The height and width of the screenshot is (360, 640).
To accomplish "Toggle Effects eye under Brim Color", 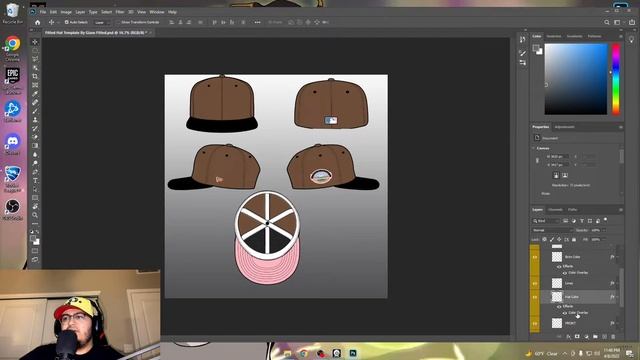I will tap(559, 267).
